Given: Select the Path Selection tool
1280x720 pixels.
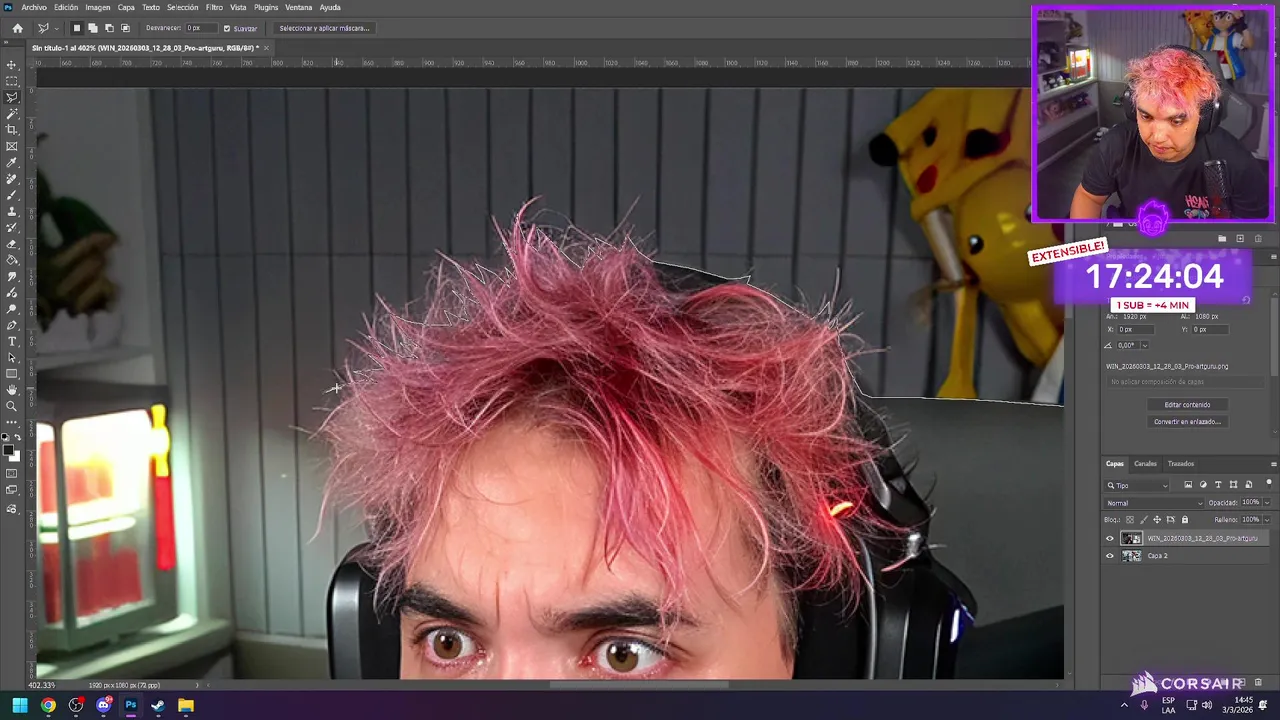Looking at the screenshot, I should coord(12,357).
